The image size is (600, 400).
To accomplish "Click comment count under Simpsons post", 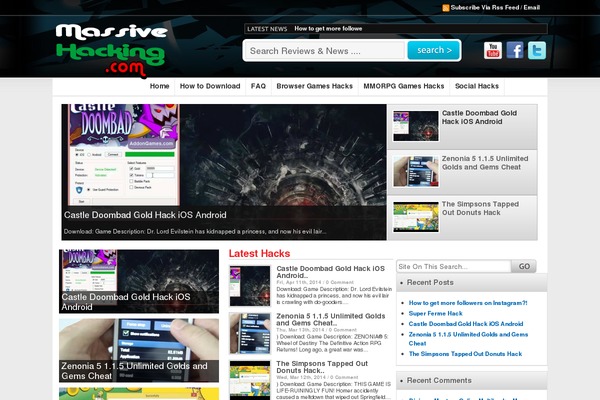I will click(344, 377).
